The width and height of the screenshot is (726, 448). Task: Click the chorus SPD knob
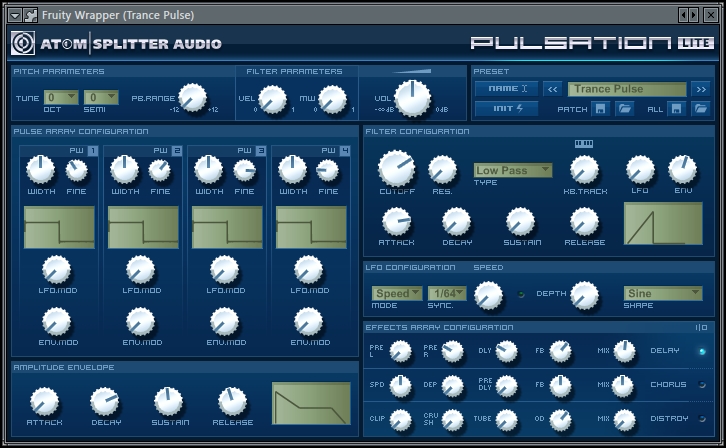(401, 386)
